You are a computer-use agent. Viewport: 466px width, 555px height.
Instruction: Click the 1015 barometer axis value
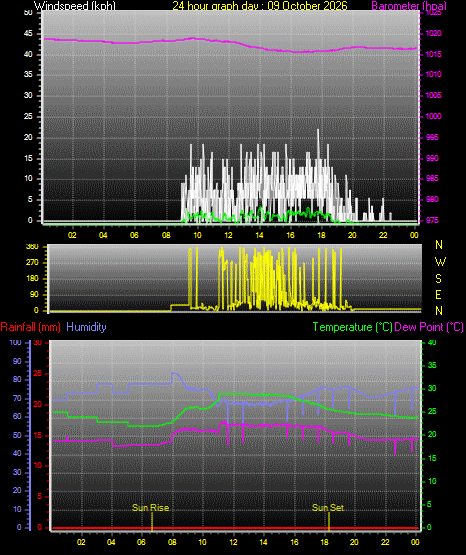(433, 55)
